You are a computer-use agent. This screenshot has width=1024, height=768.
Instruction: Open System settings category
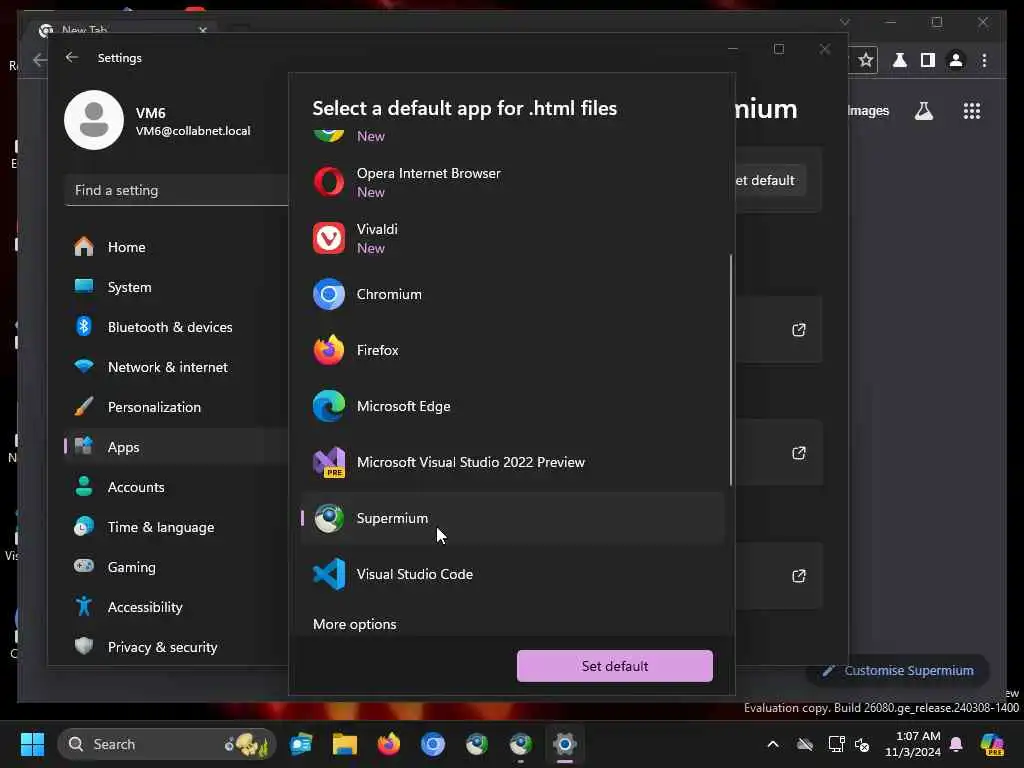click(x=176, y=287)
